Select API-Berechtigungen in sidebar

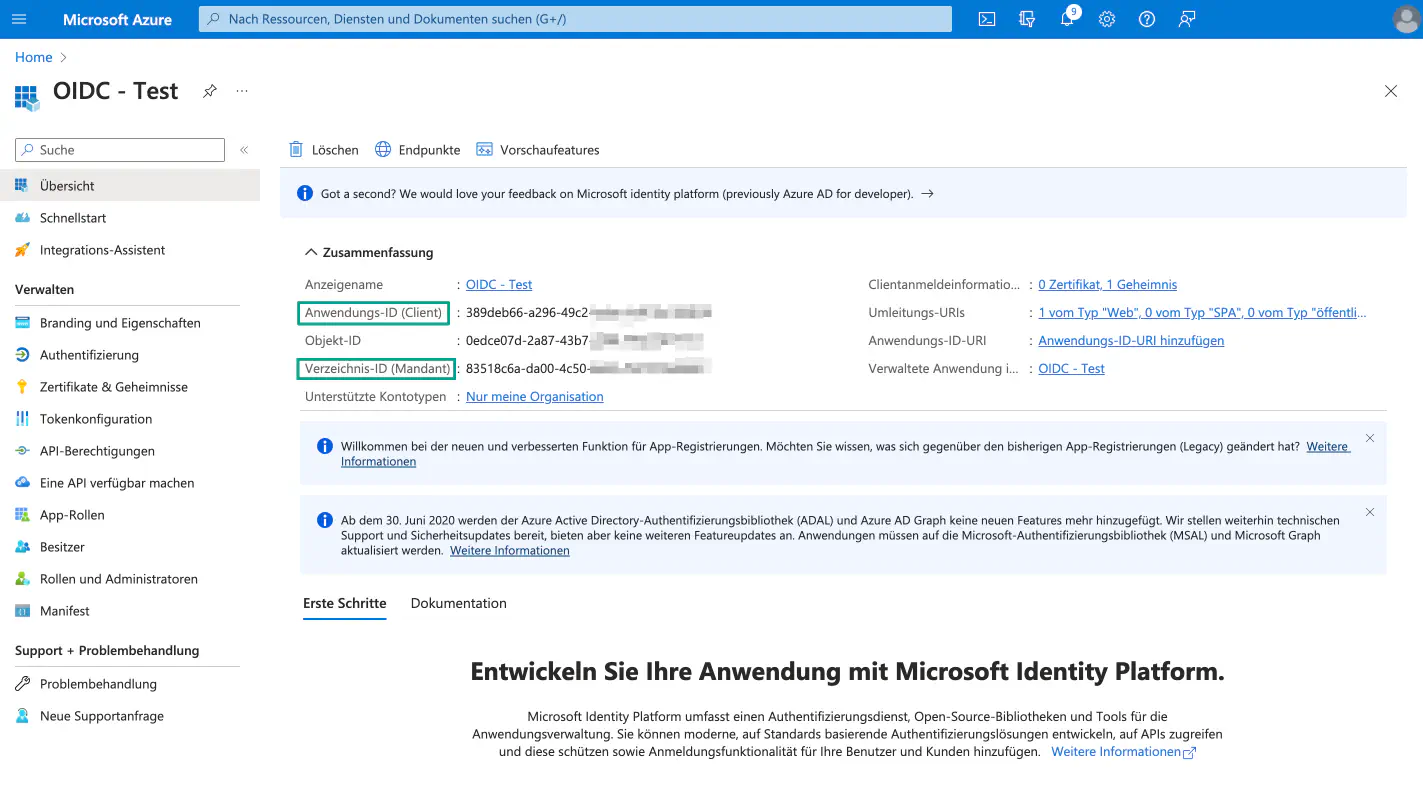tap(97, 451)
